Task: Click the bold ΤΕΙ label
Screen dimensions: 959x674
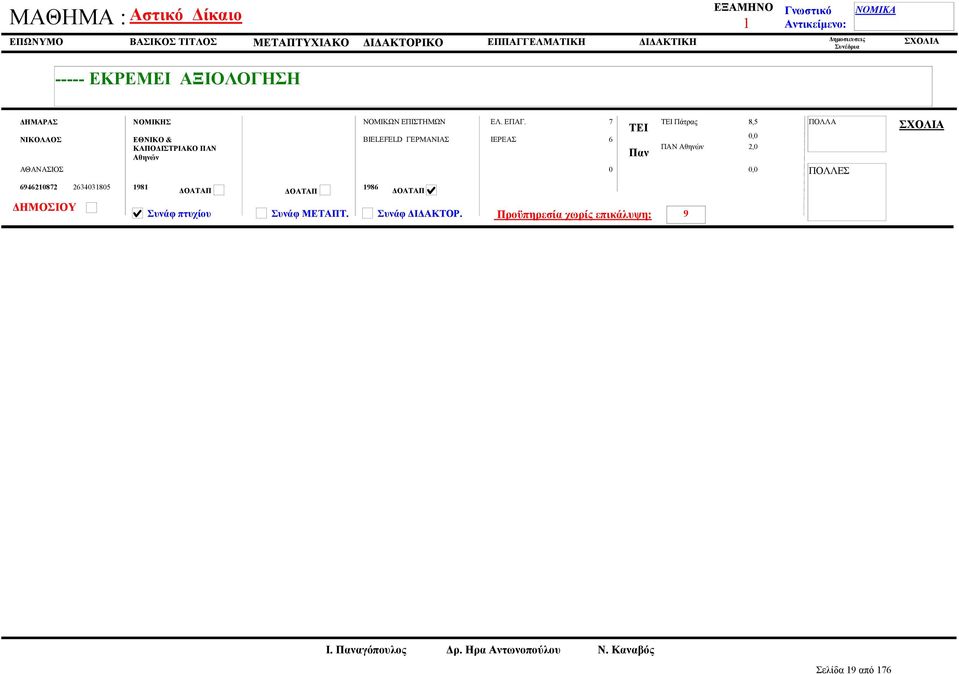Action: [638, 128]
